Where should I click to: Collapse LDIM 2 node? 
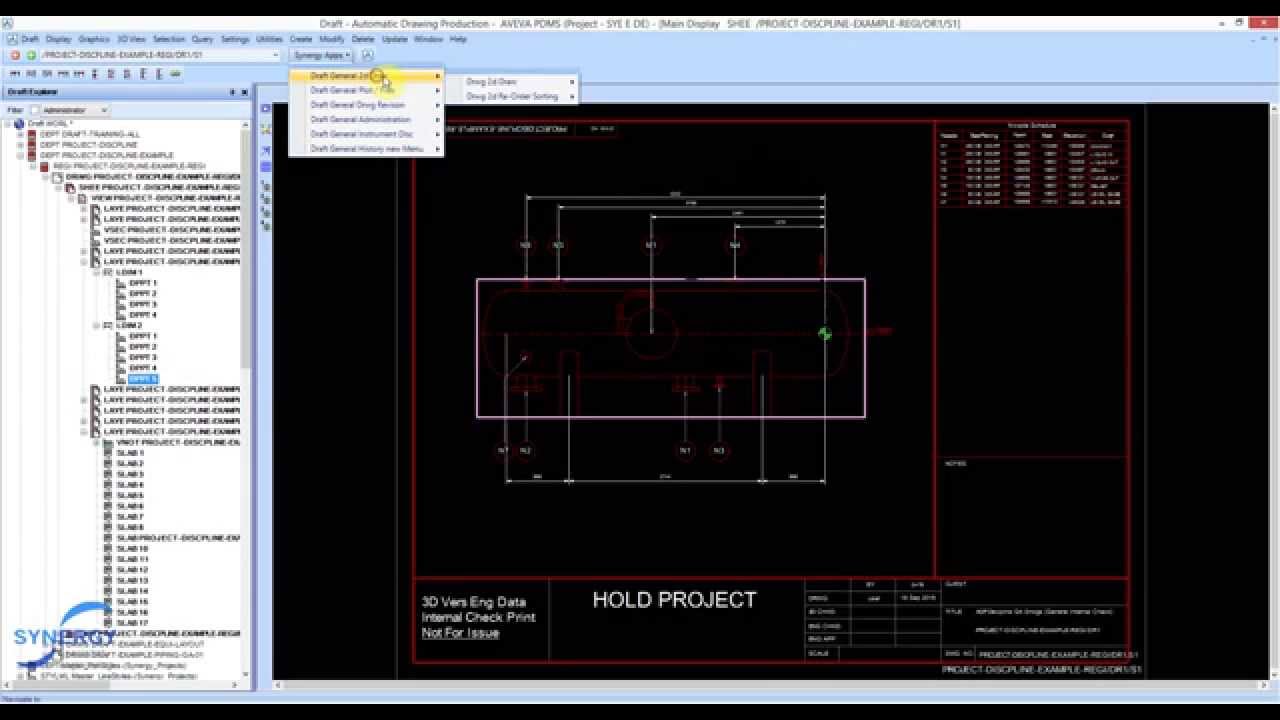pyautogui.click(x=96, y=325)
